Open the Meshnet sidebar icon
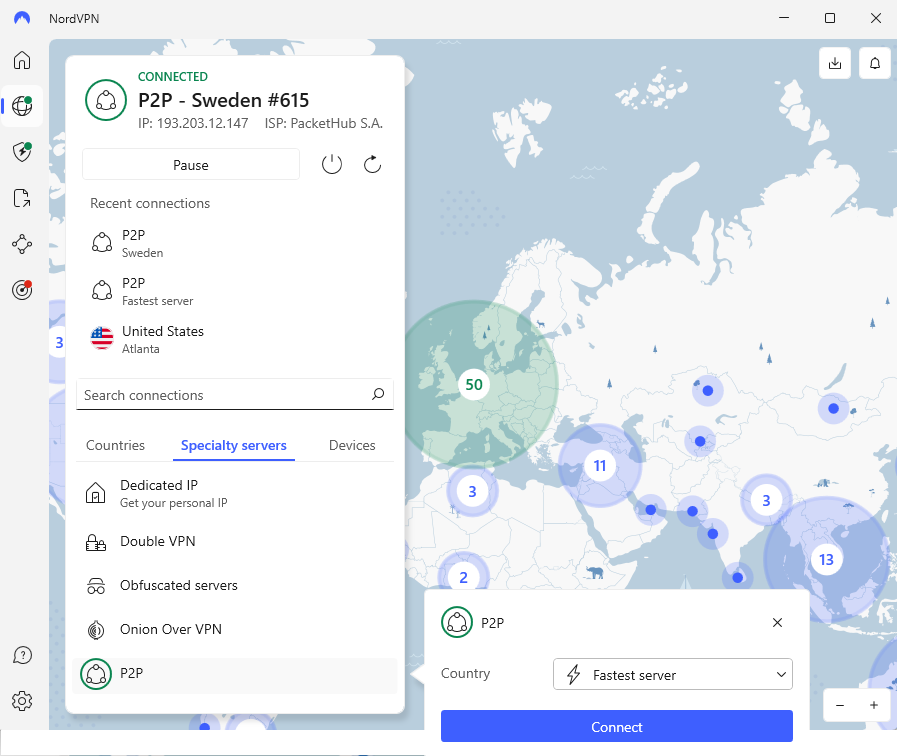The image size is (897, 756). pyautogui.click(x=22, y=244)
